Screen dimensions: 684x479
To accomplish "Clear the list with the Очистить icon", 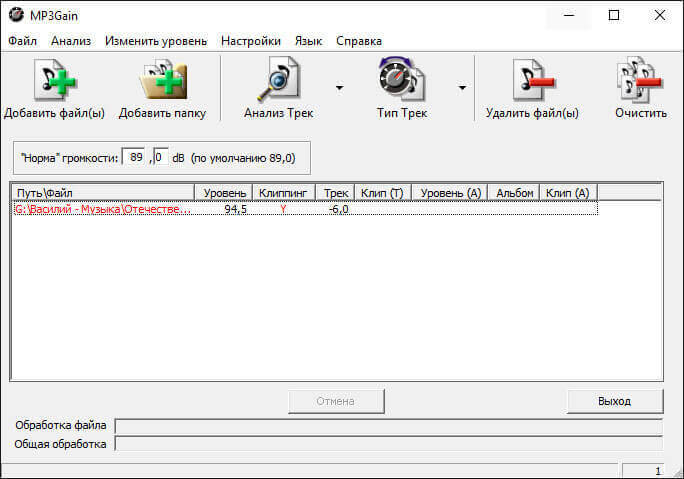I will pos(640,79).
